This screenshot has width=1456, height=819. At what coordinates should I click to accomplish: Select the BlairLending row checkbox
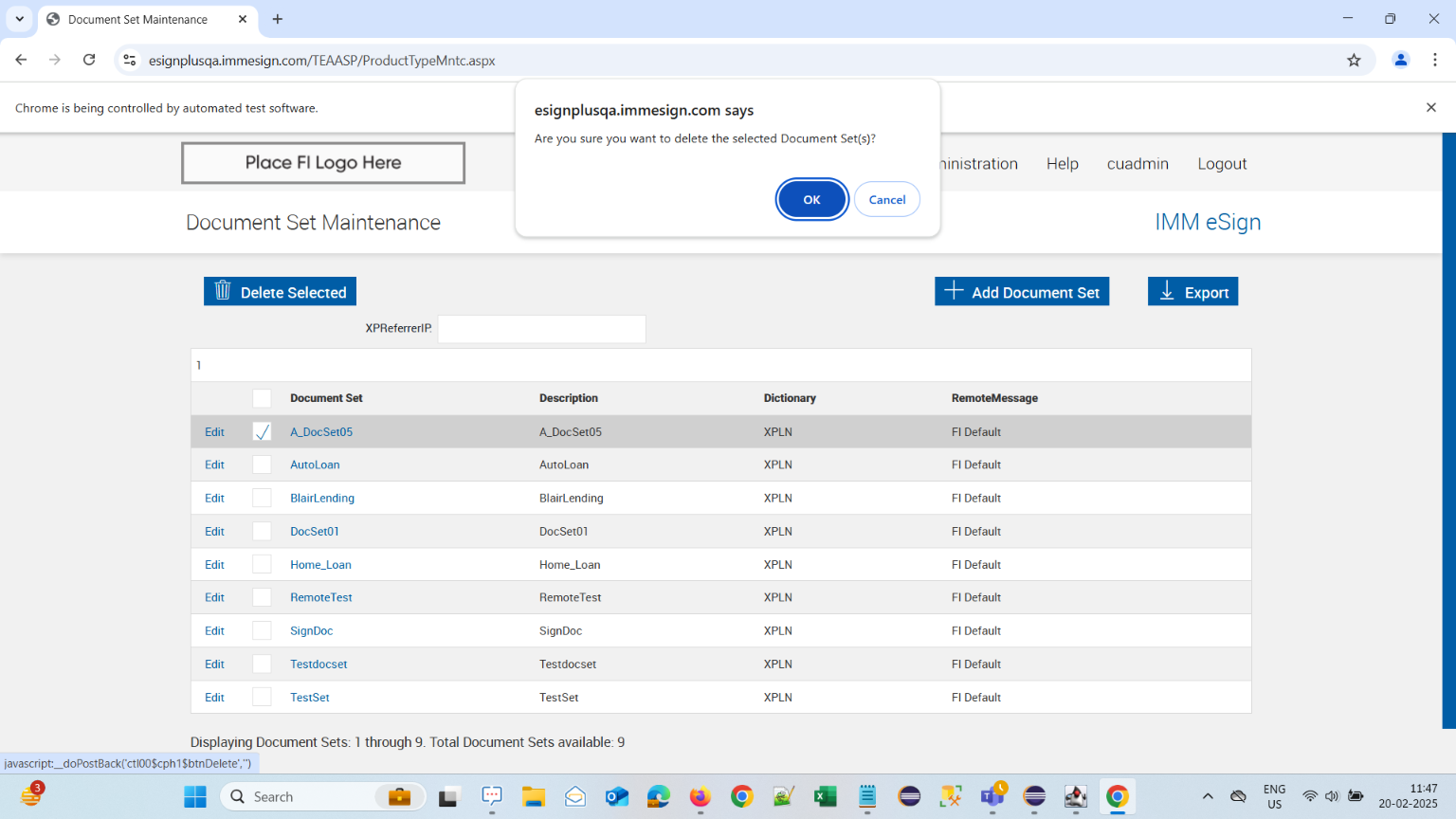(x=262, y=498)
